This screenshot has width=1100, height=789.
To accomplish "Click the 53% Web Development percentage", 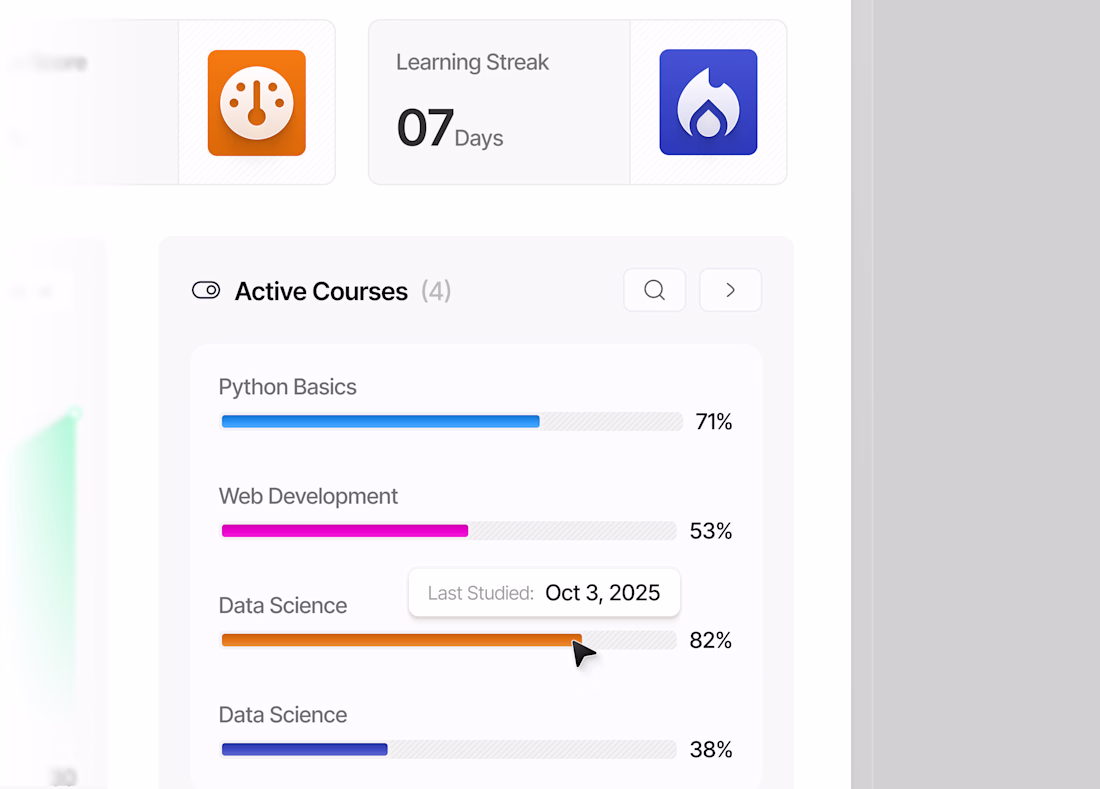I will coord(711,531).
